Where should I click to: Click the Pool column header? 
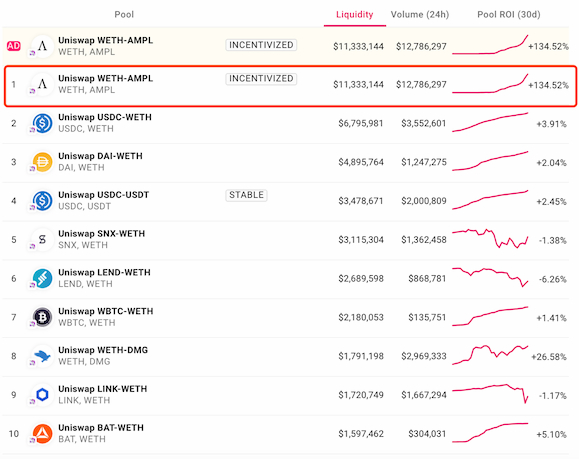pos(124,14)
